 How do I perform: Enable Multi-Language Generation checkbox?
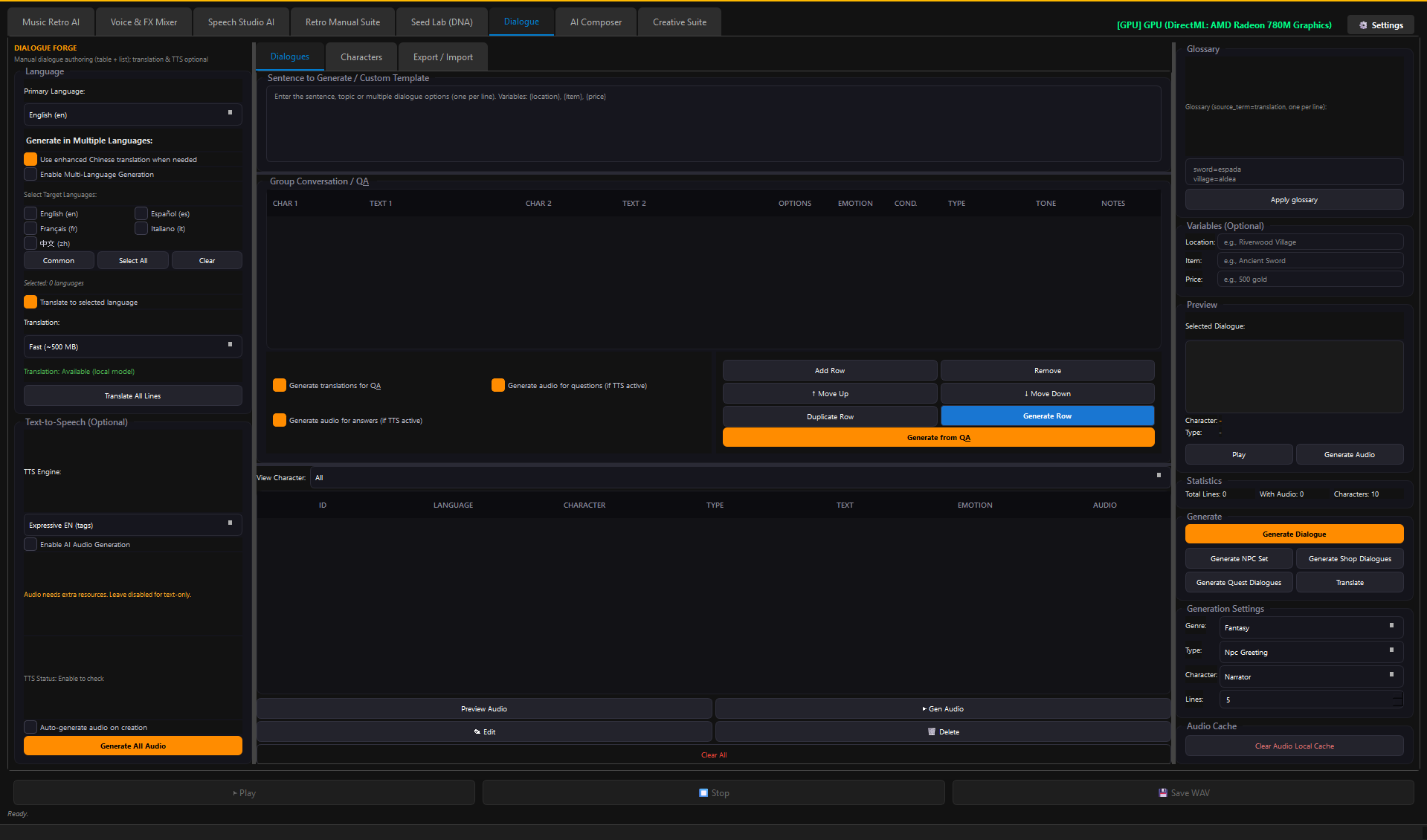point(30,174)
